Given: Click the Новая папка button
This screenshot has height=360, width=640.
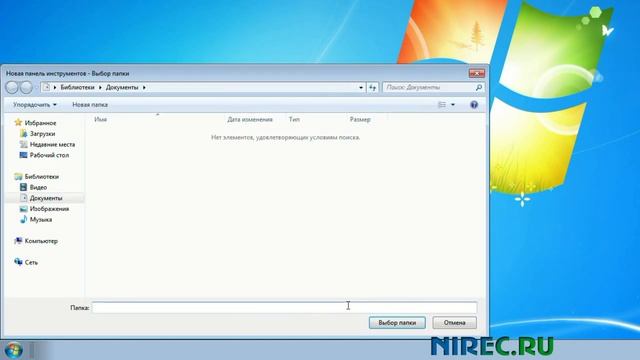Looking at the screenshot, I should (90, 105).
